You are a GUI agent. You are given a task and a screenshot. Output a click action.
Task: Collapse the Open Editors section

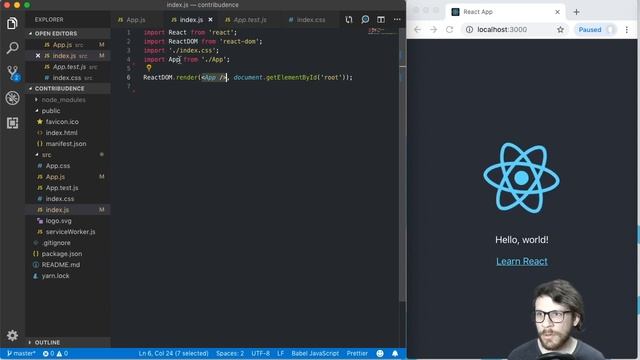(67, 33)
